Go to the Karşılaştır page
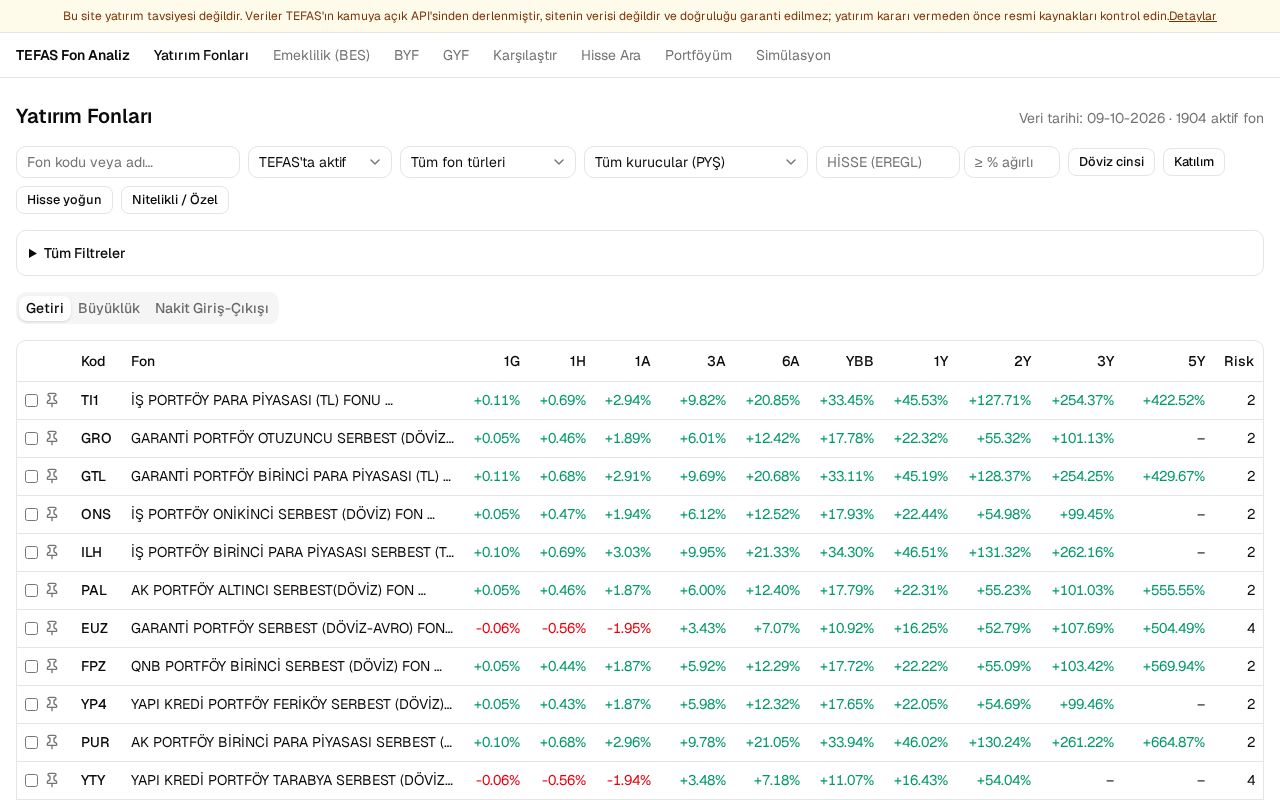Screen dimensions: 1280x800 click(525, 55)
